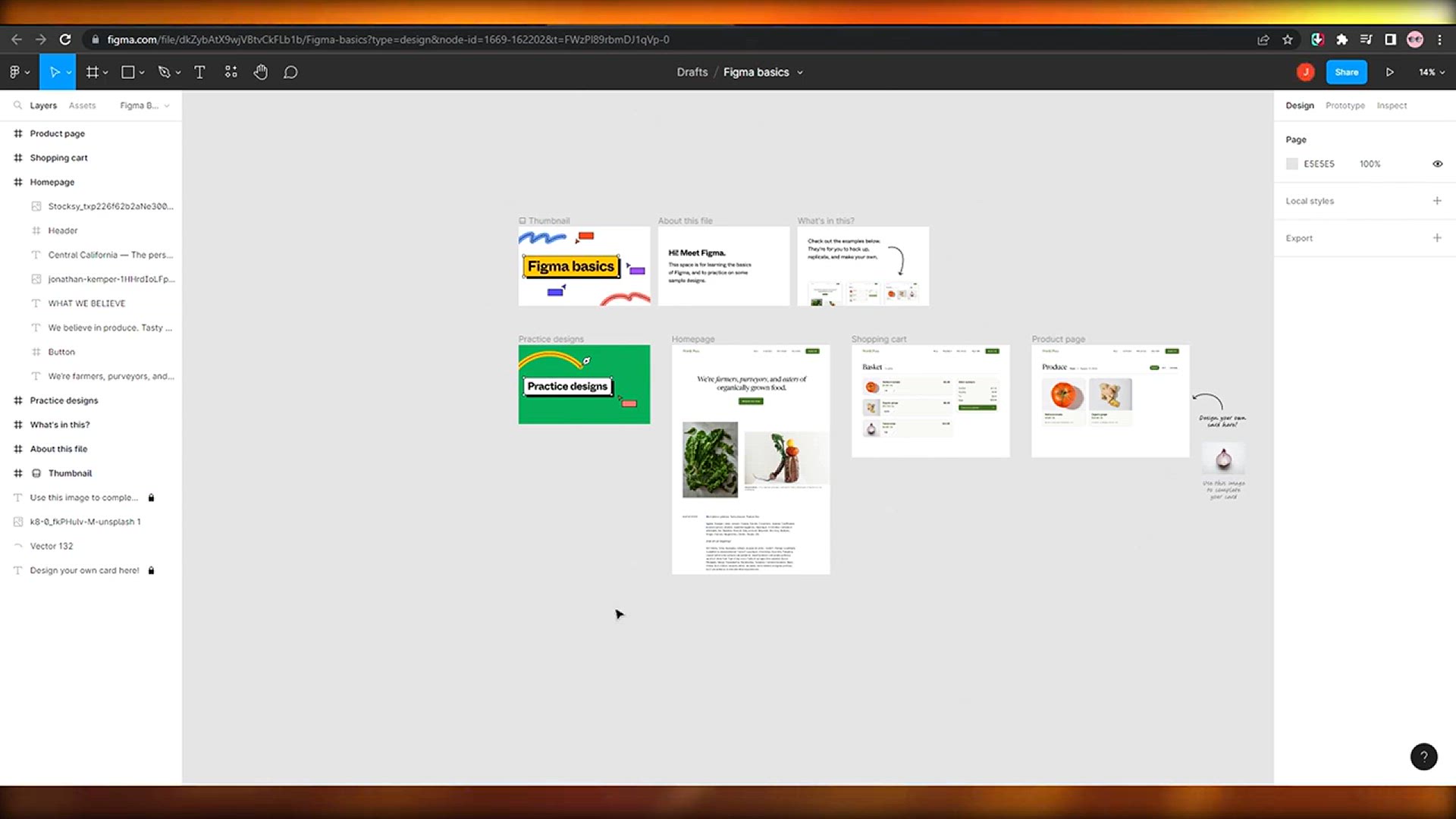Expand the pages list Figma B... dropdown
The image size is (1456, 819).
pyautogui.click(x=144, y=105)
